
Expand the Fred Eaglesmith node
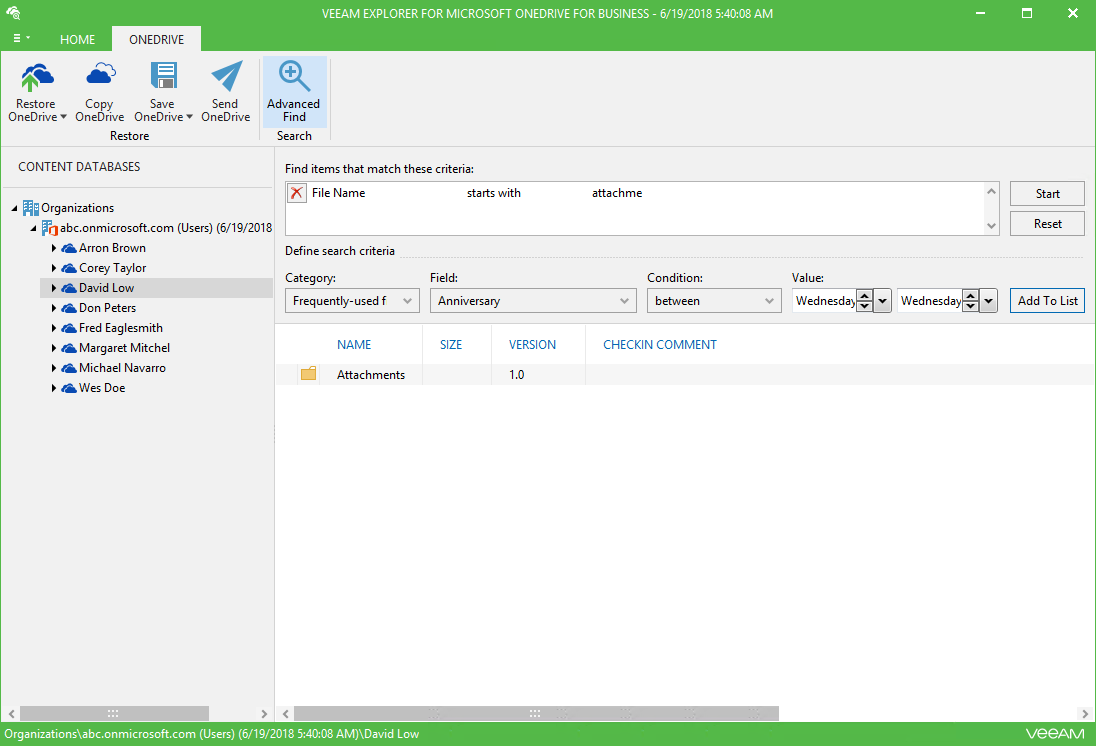click(x=53, y=328)
